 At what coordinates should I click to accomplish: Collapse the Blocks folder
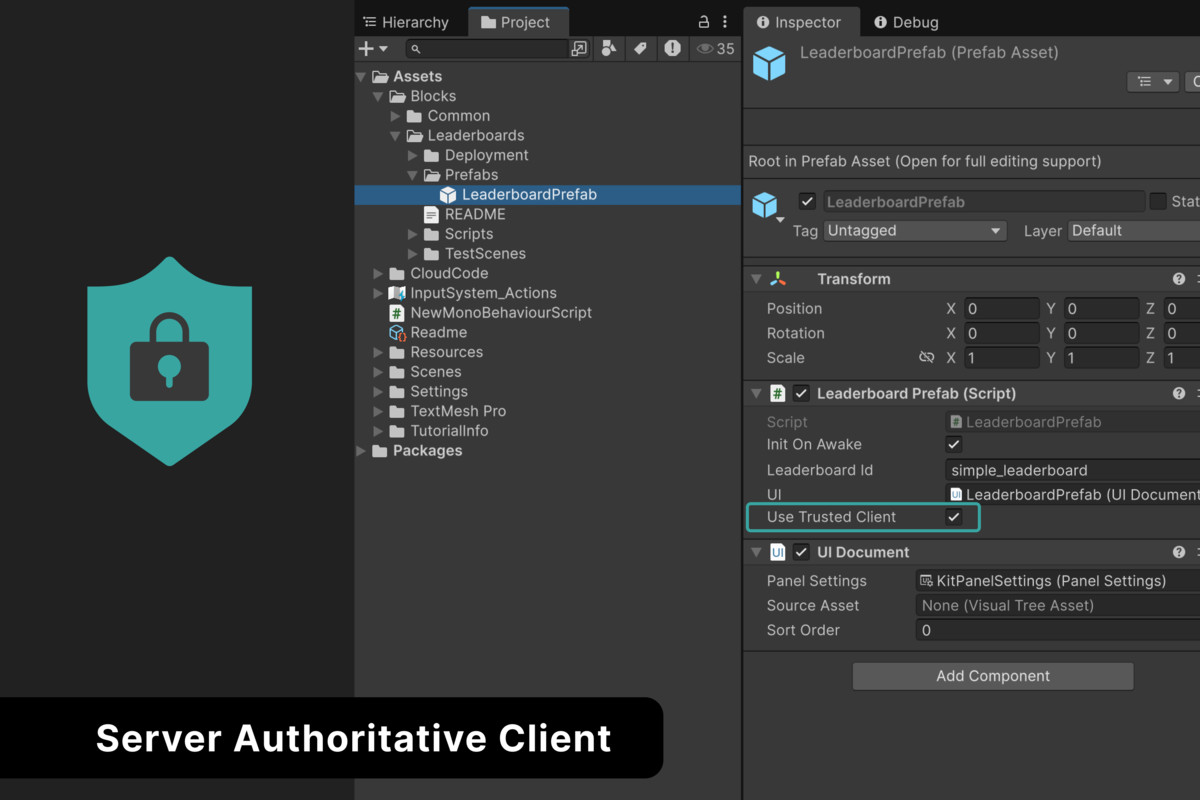(378, 97)
